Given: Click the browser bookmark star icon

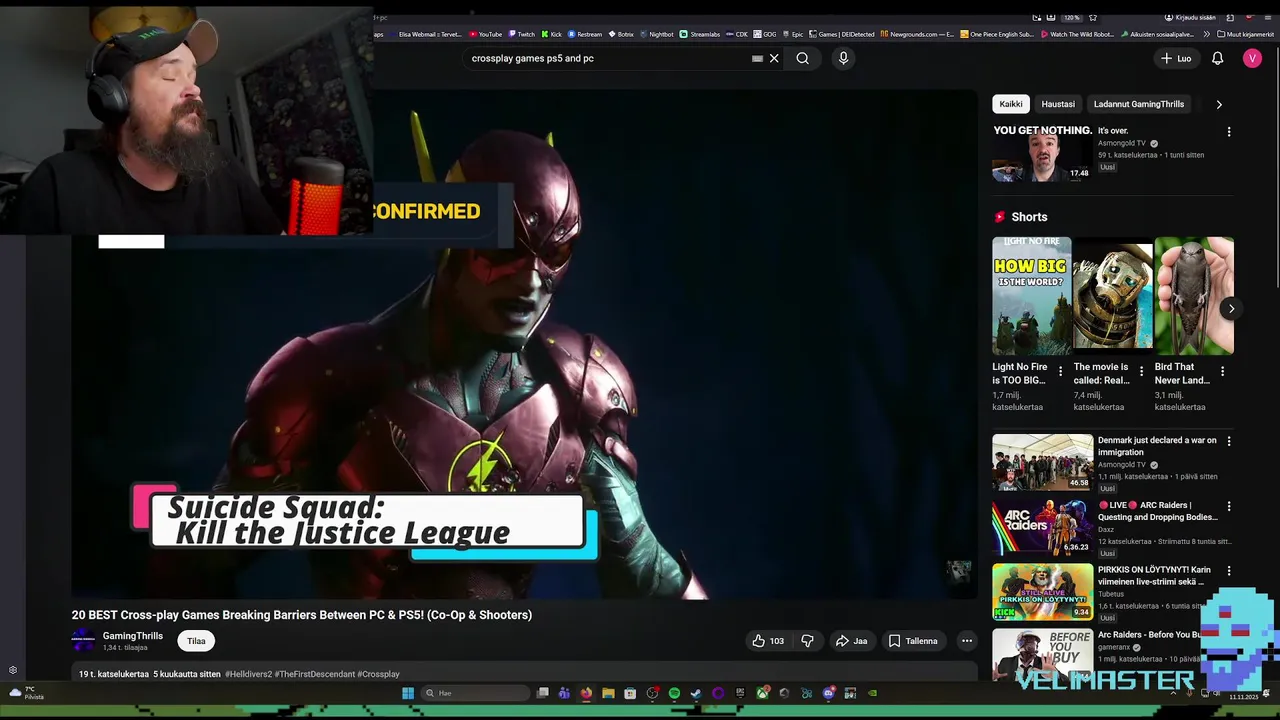Looking at the screenshot, I should (x=1092, y=17).
